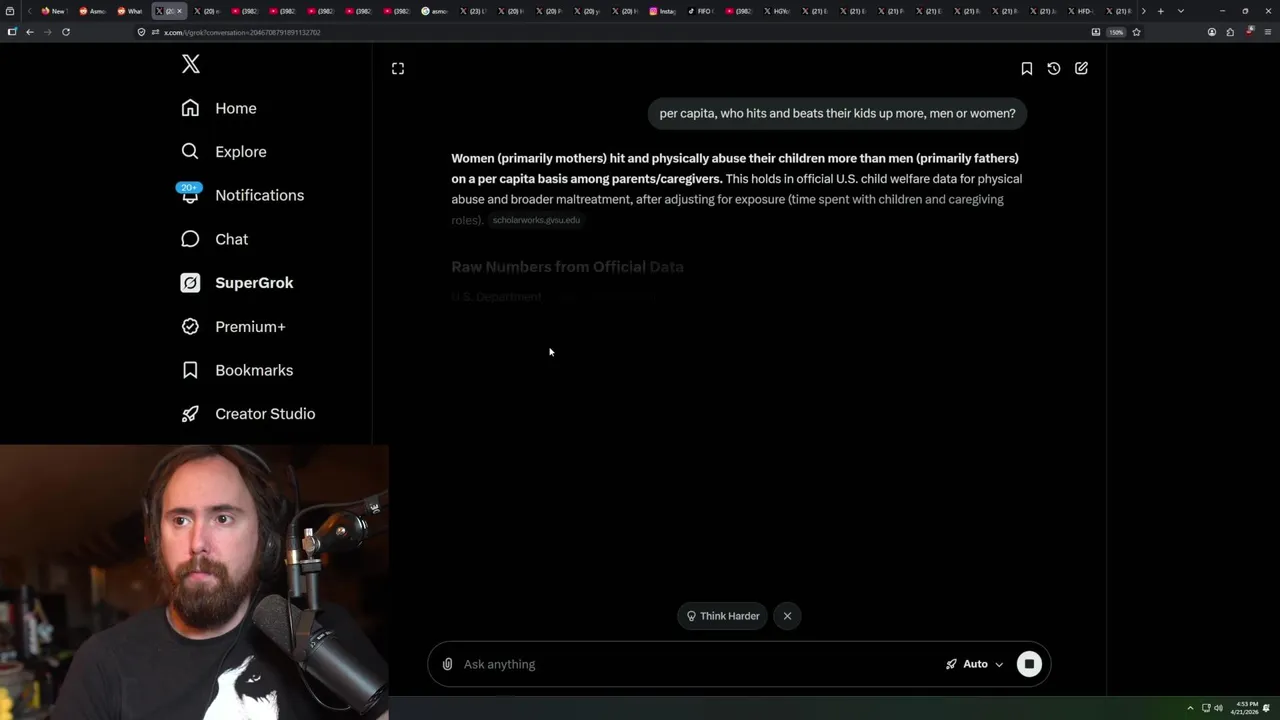Open the list all tabs dropdown

tap(1181, 11)
